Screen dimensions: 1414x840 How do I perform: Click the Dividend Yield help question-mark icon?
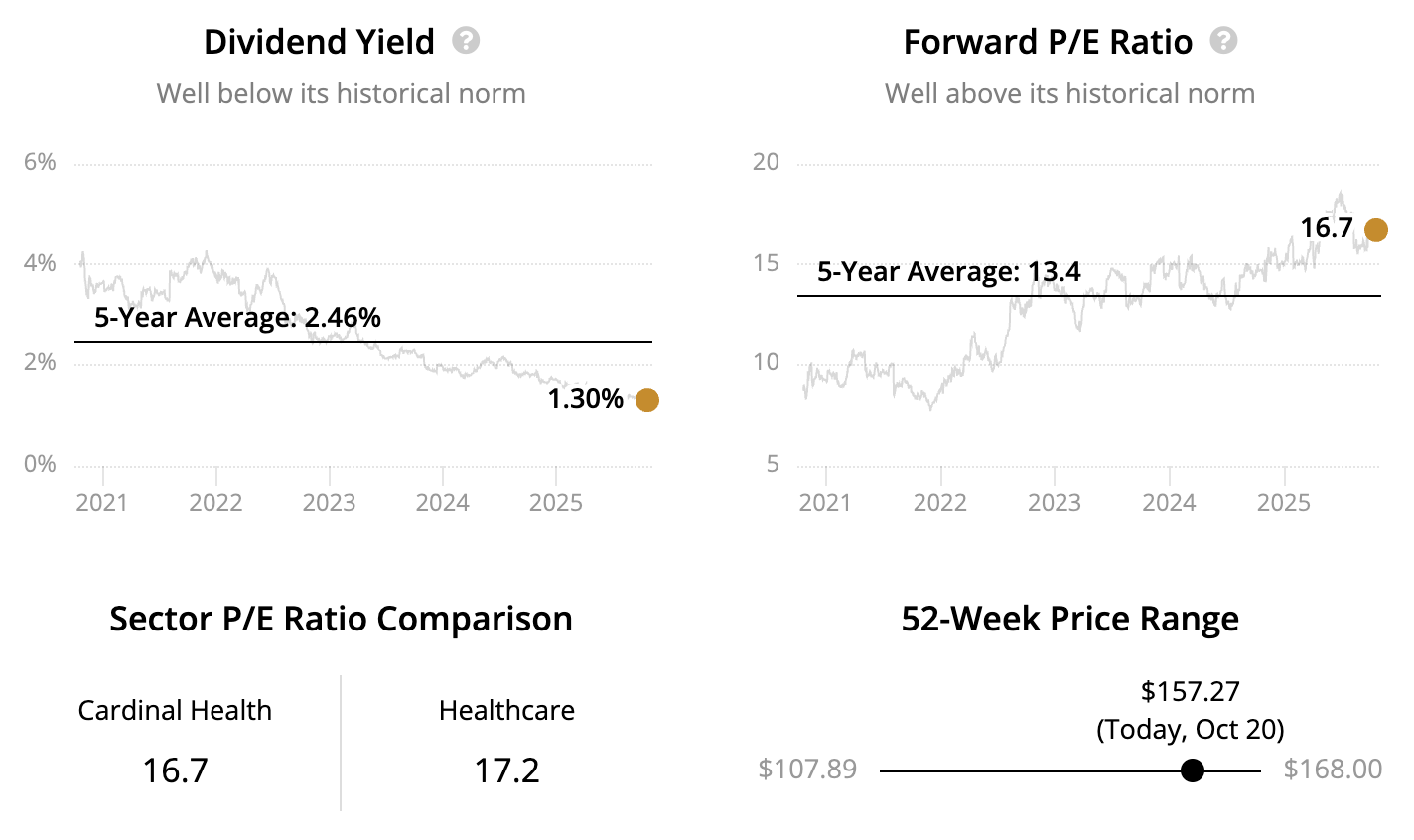[466, 41]
